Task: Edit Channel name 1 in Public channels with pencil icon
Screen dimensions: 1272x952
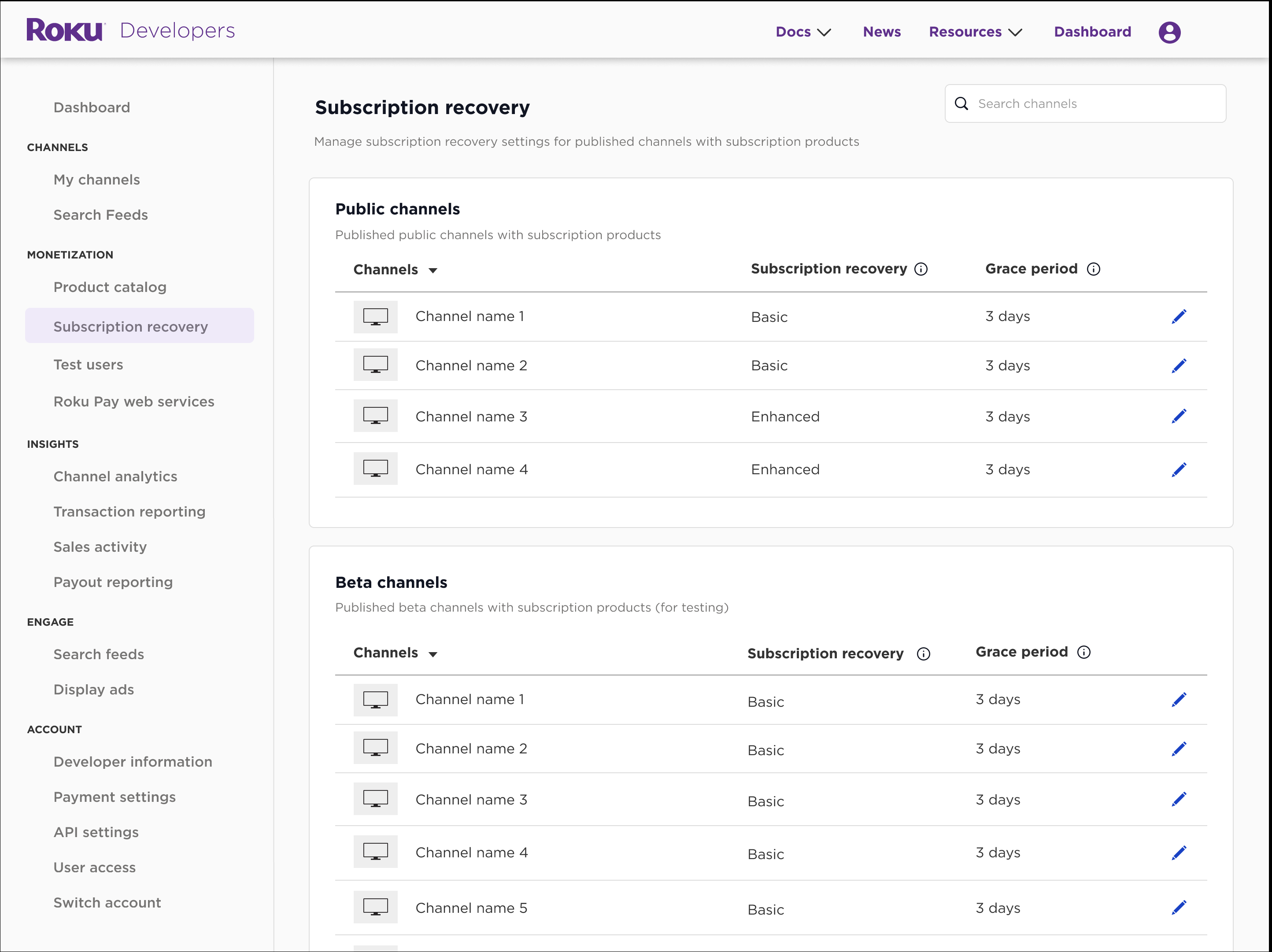Action: click(x=1180, y=316)
